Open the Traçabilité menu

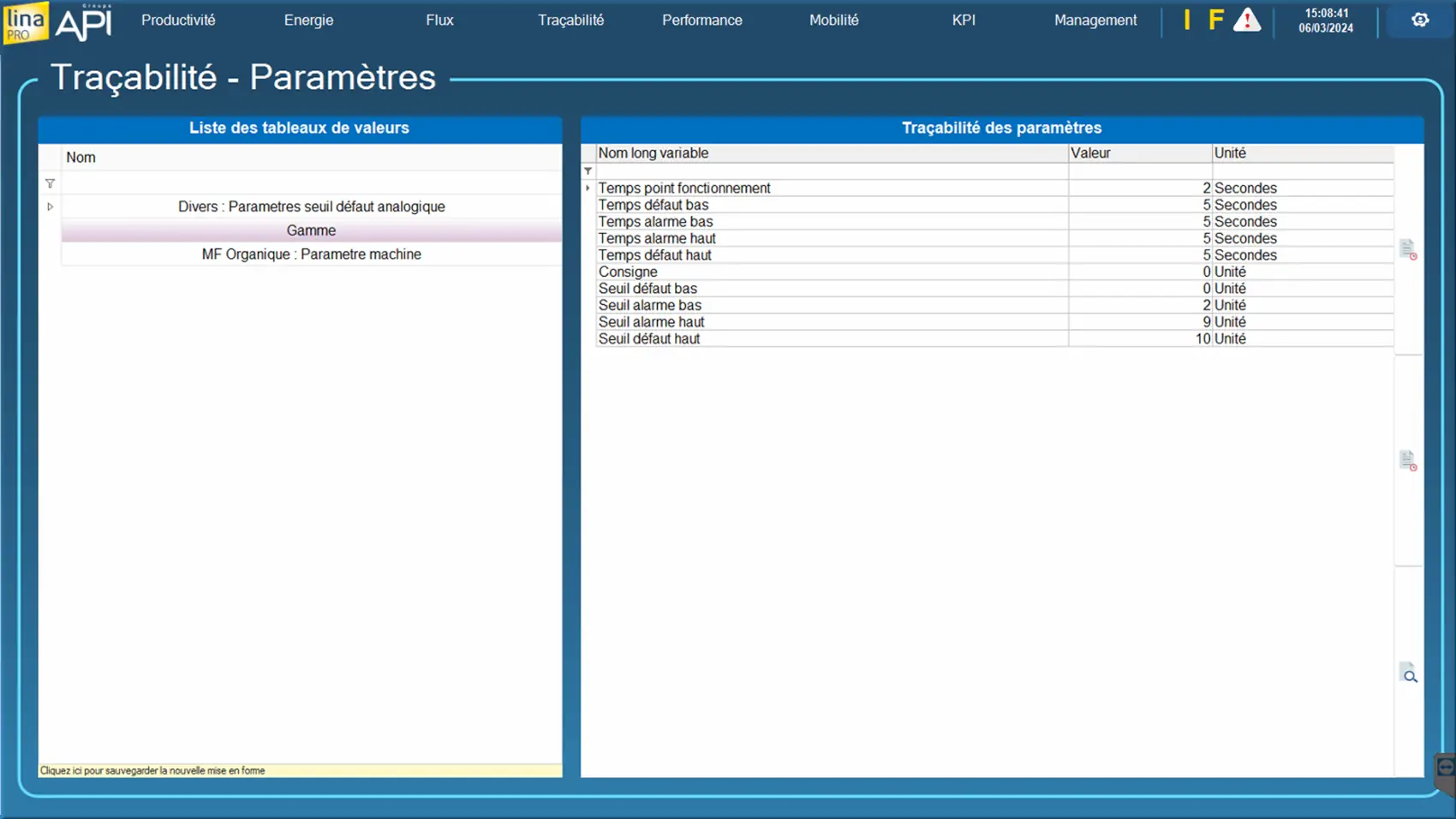(x=570, y=21)
